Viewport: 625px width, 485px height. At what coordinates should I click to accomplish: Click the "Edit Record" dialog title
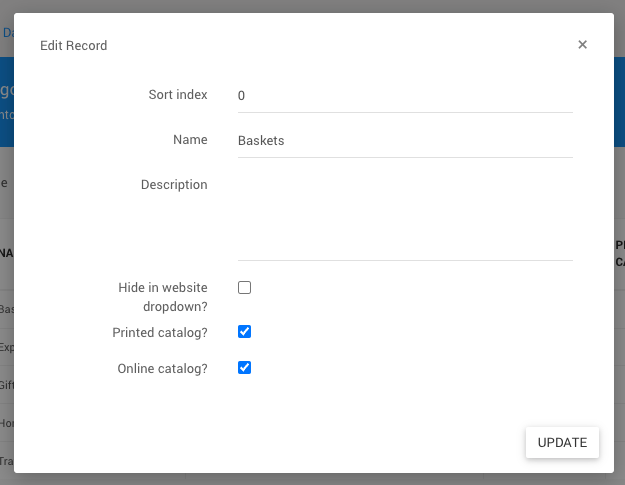point(73,46)
